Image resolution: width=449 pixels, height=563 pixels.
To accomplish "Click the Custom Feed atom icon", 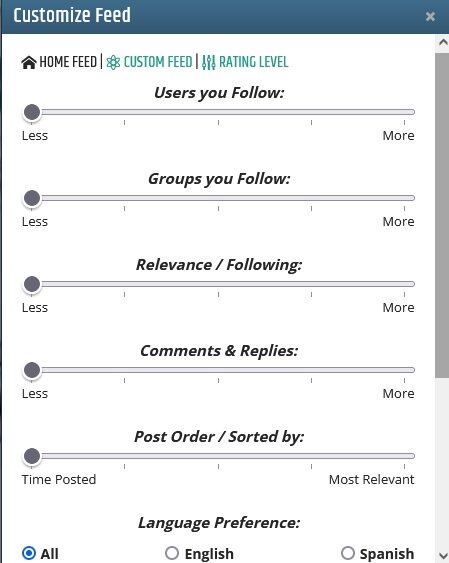I will [x=113, y=62].
